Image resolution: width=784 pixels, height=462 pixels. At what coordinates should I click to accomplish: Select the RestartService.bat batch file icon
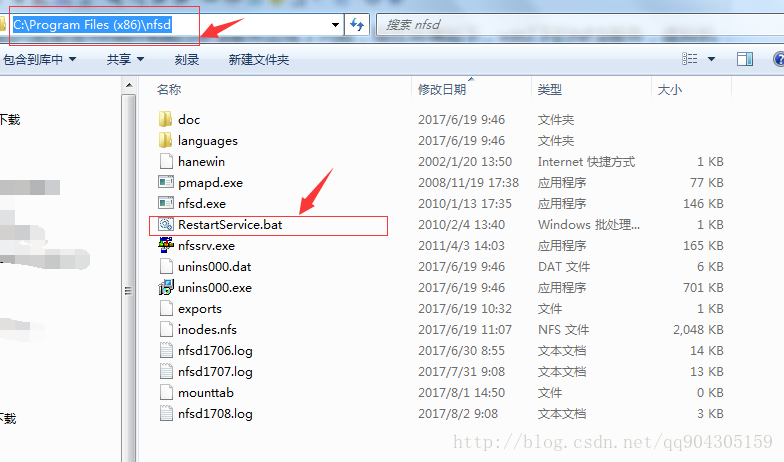166,224
